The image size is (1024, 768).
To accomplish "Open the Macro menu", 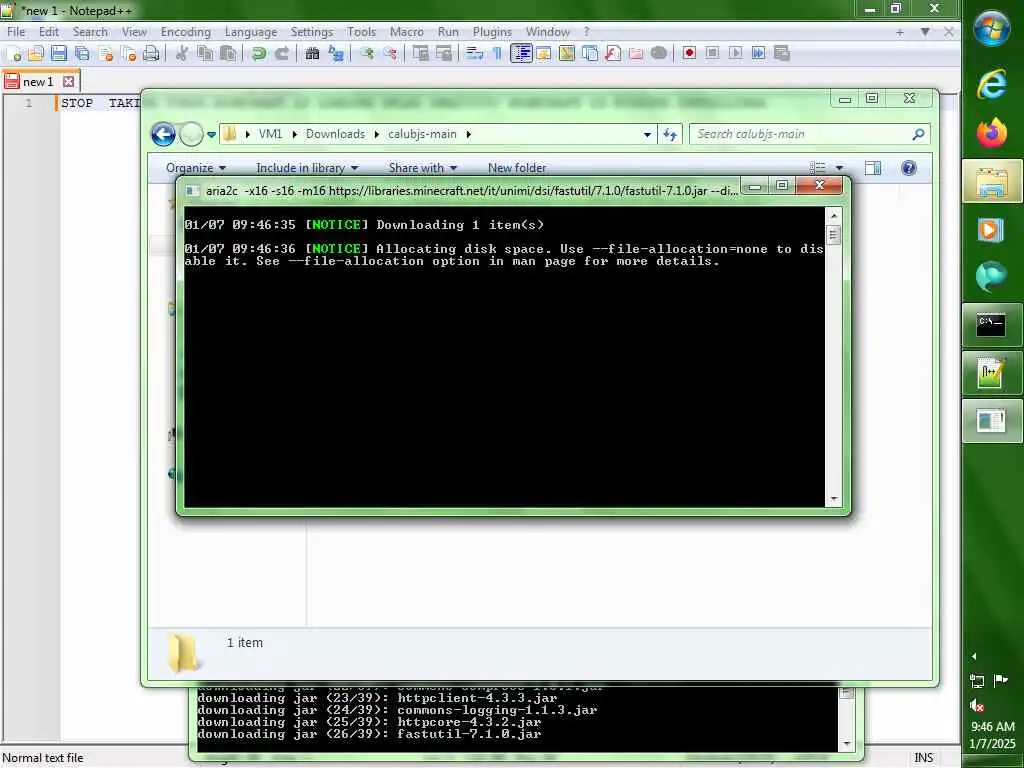I will click(407, 32).
